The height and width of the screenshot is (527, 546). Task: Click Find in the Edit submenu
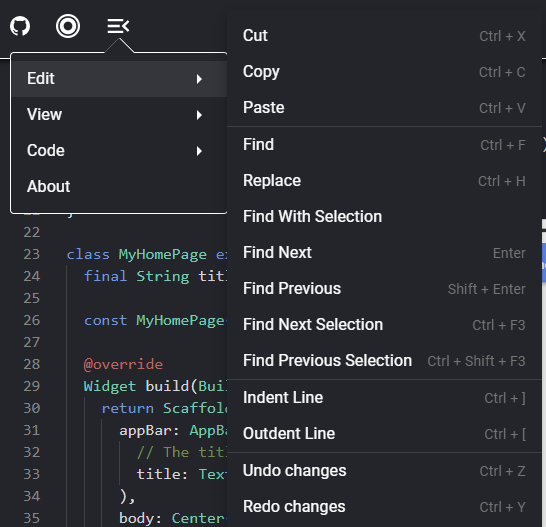coord(384,145)
